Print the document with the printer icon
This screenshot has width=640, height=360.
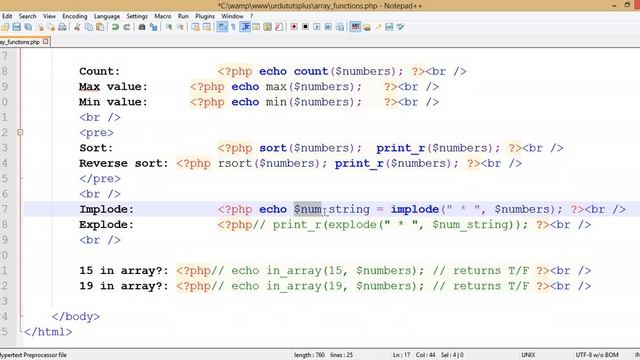coord(62,27)
